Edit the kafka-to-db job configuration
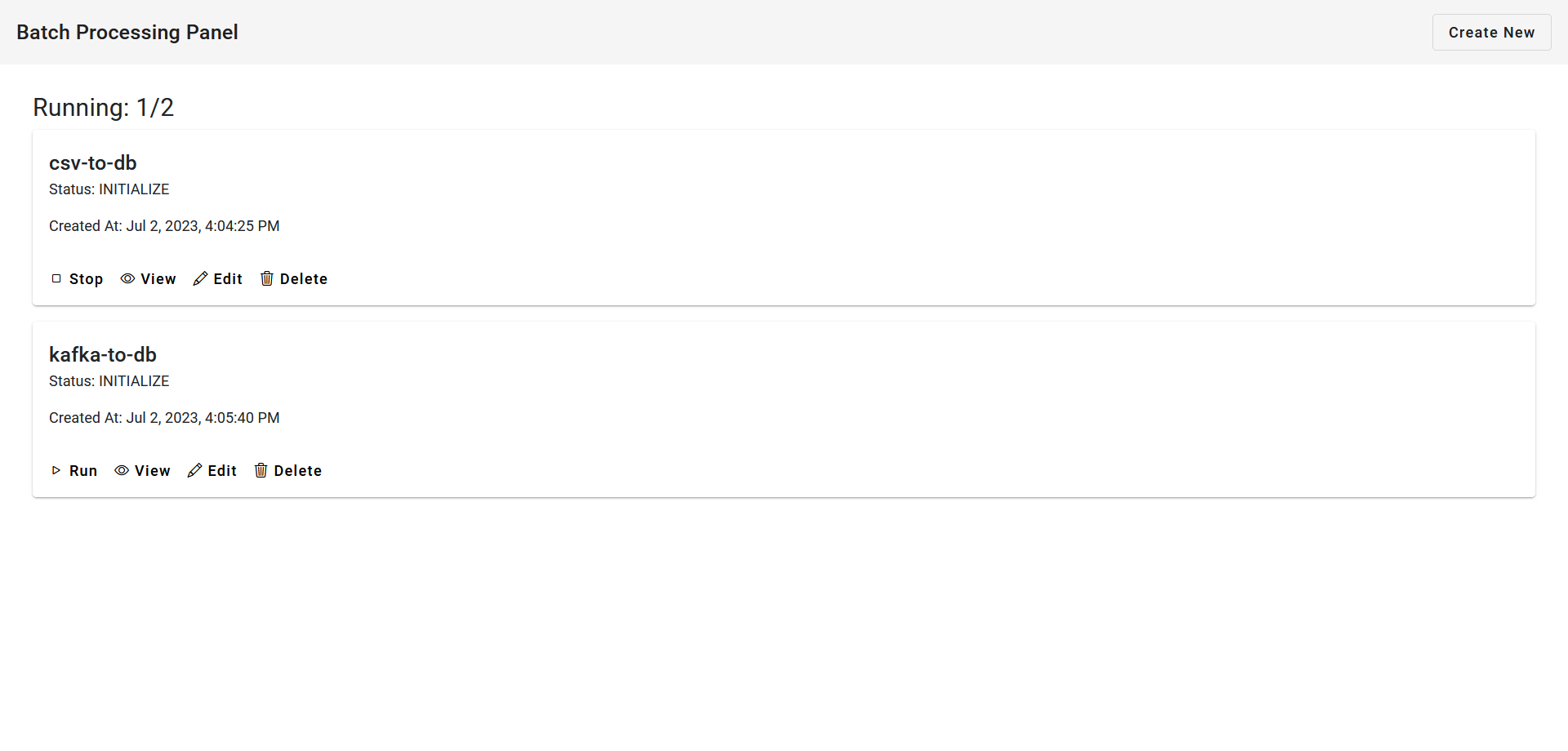The image size is (1568, 751). 212,470
